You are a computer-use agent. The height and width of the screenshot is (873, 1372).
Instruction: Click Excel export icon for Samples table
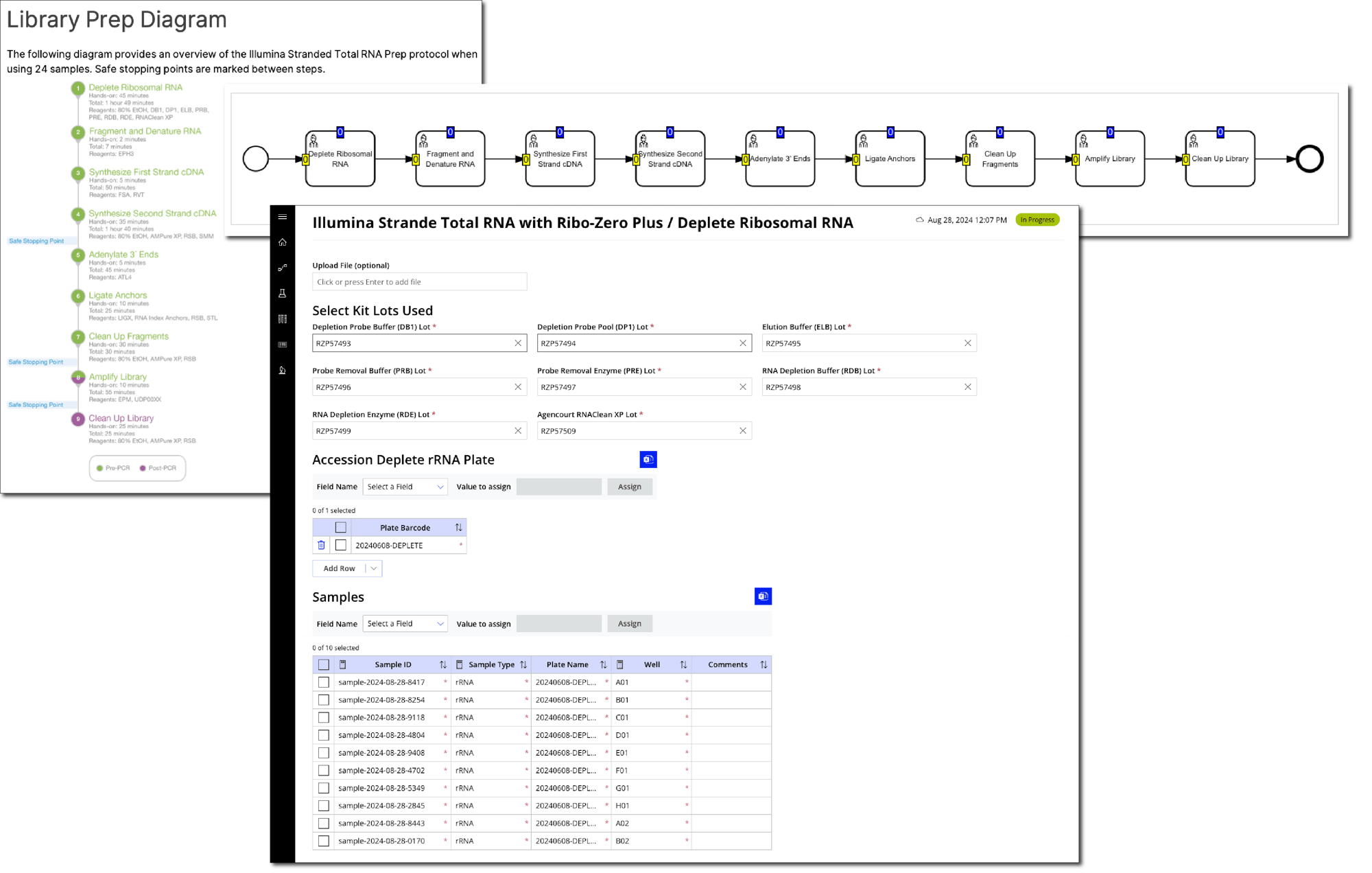pos(763,596)
